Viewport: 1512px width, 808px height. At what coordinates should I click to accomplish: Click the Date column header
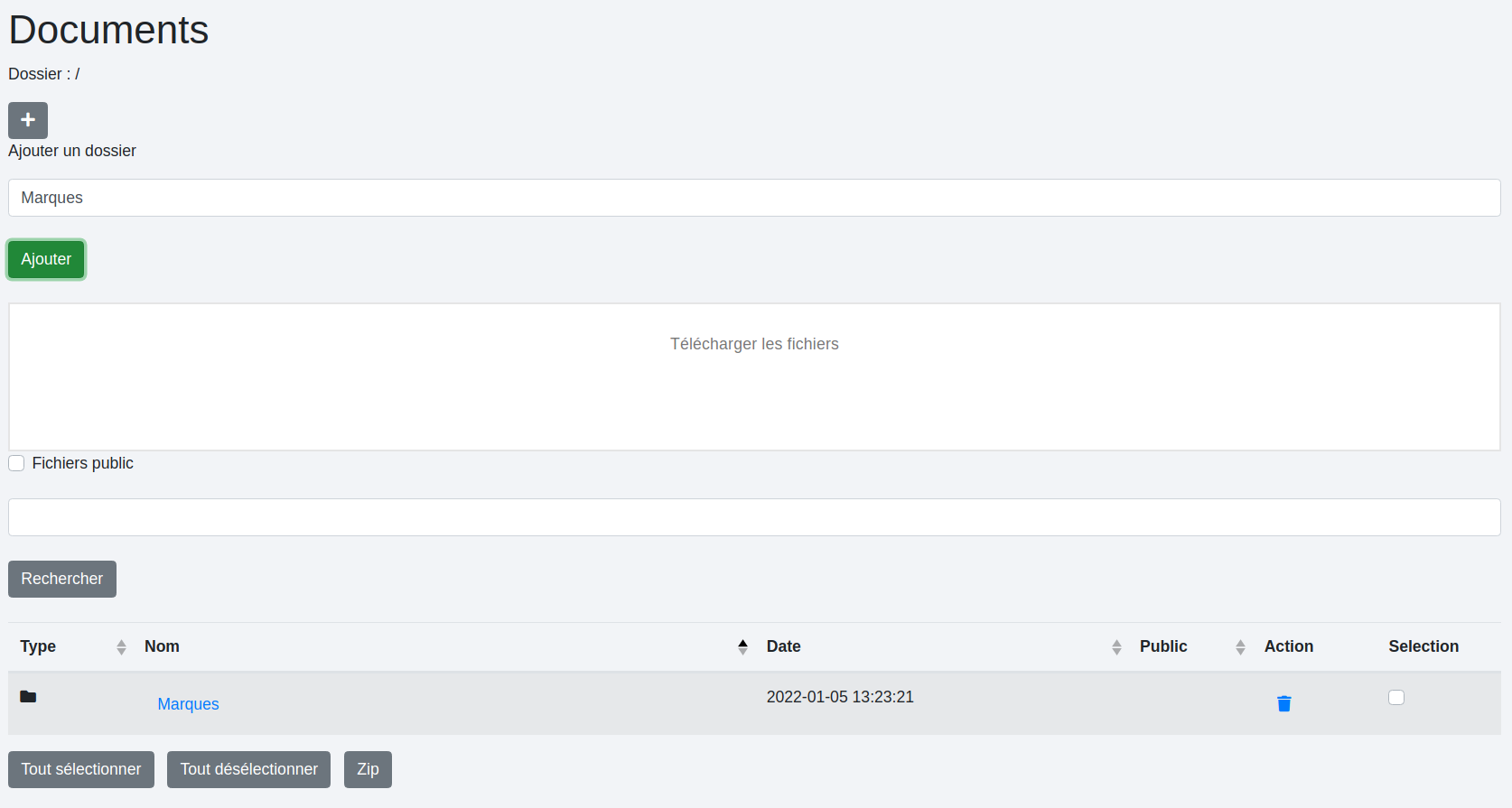point(783,646)
